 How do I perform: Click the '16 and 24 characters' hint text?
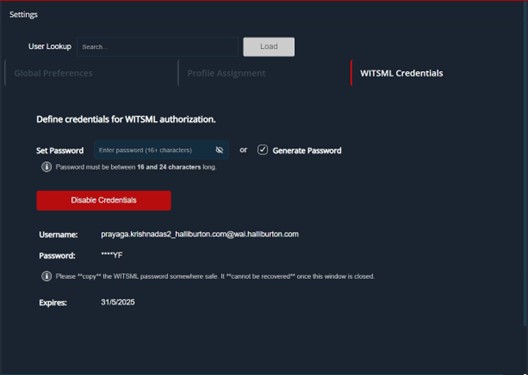tap(169, 167)
